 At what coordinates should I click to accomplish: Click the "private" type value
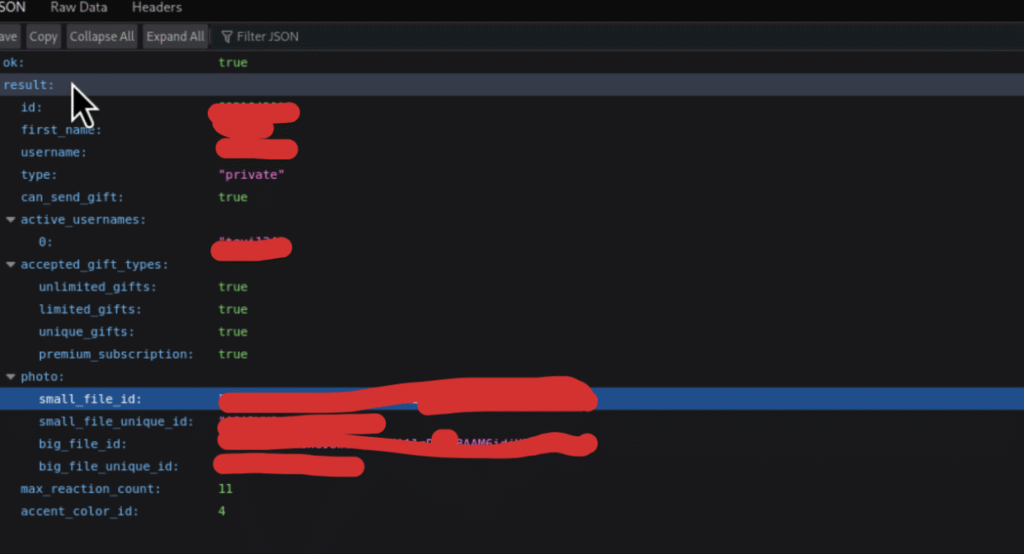pos(252,175)
